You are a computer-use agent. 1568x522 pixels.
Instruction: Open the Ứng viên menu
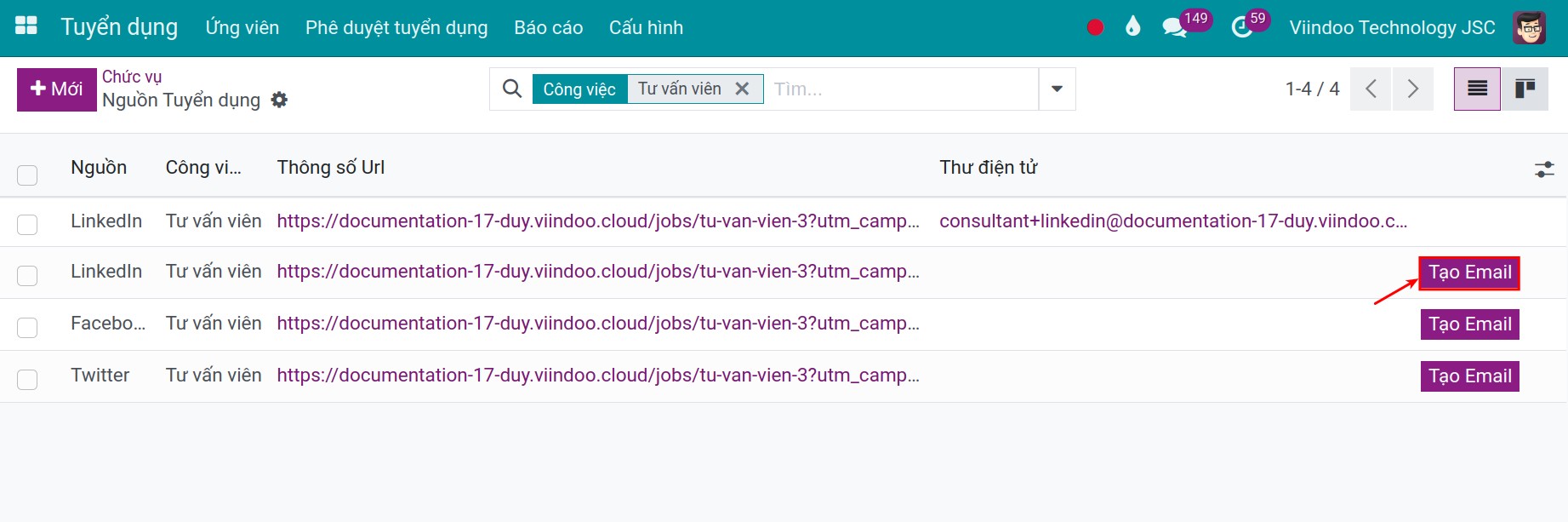(x=242, y=27)
